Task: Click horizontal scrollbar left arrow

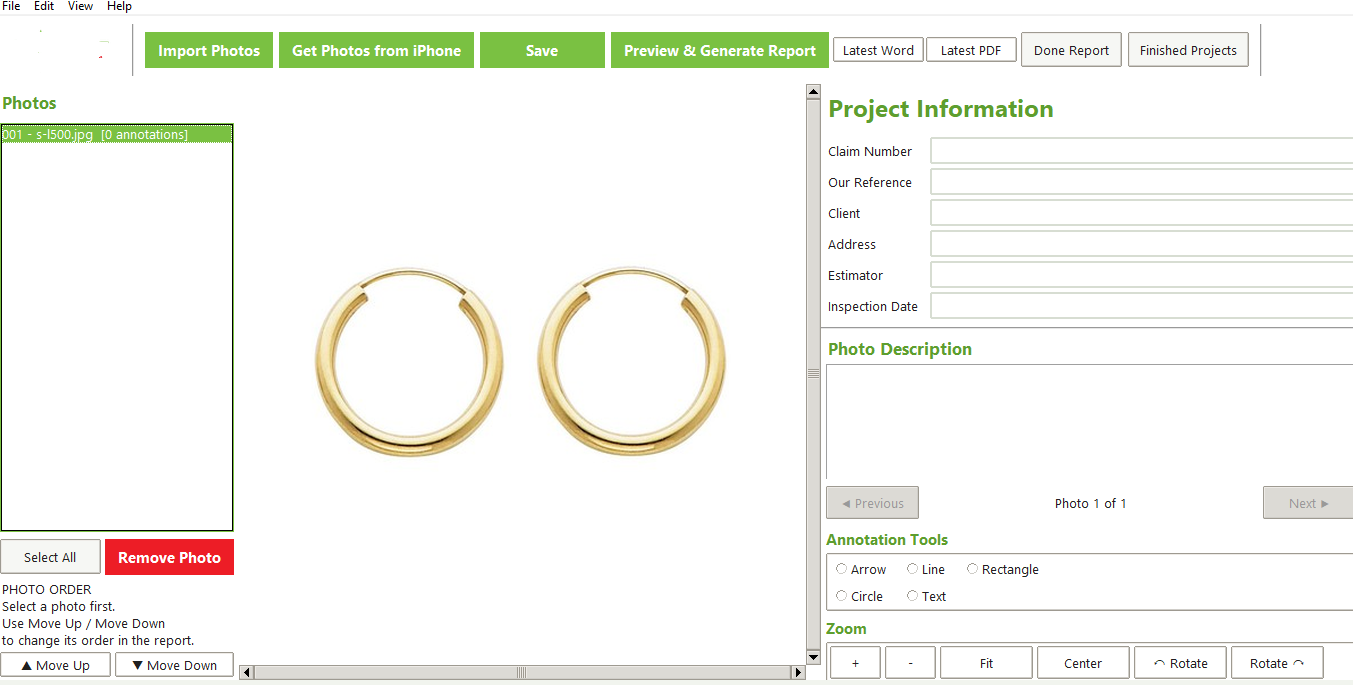Action: (x=246, y=672)
